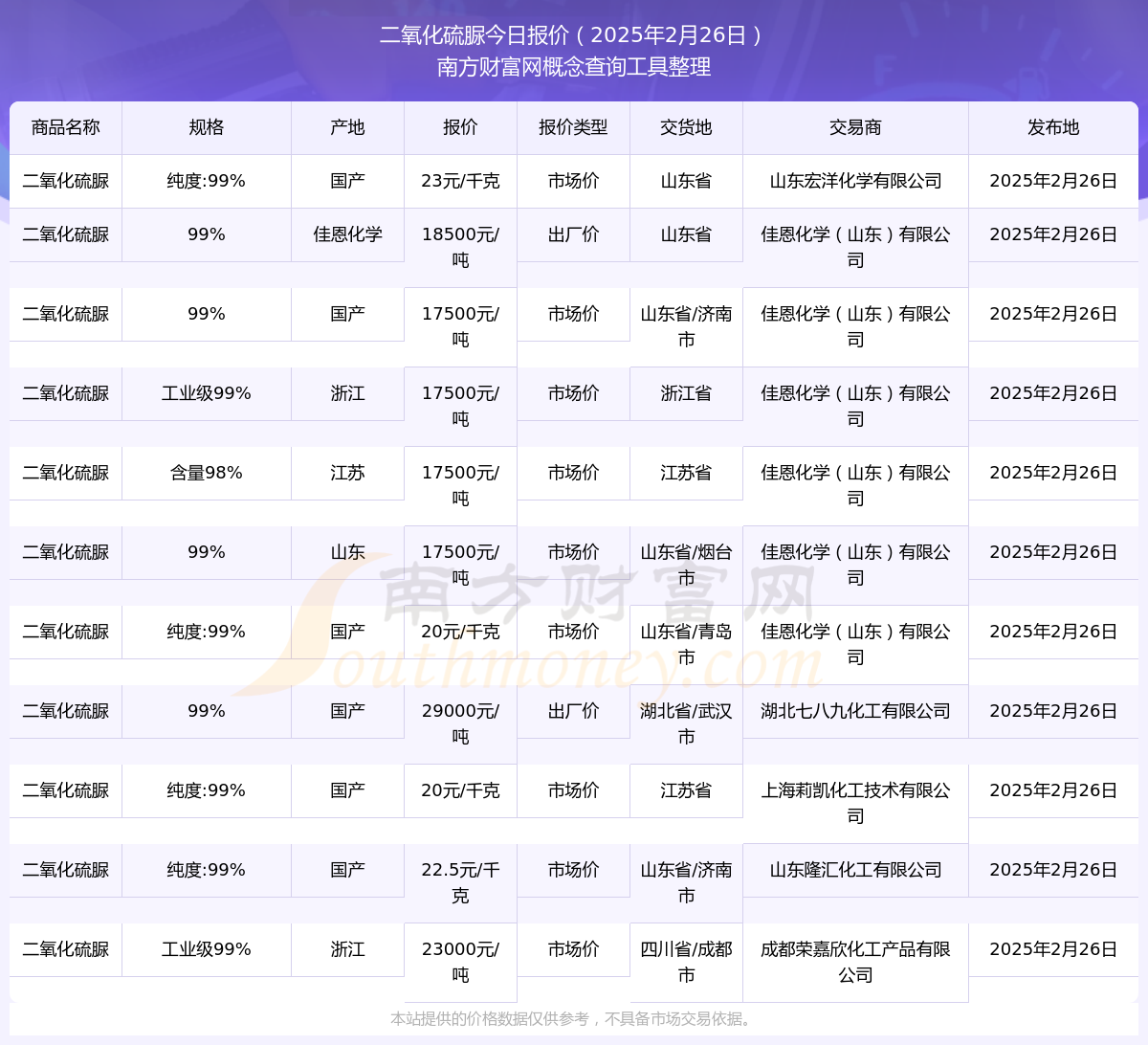Click the price cell 29000元/吨
The width and height of the screenshot is (1148, 1045).
coord(460,723)
